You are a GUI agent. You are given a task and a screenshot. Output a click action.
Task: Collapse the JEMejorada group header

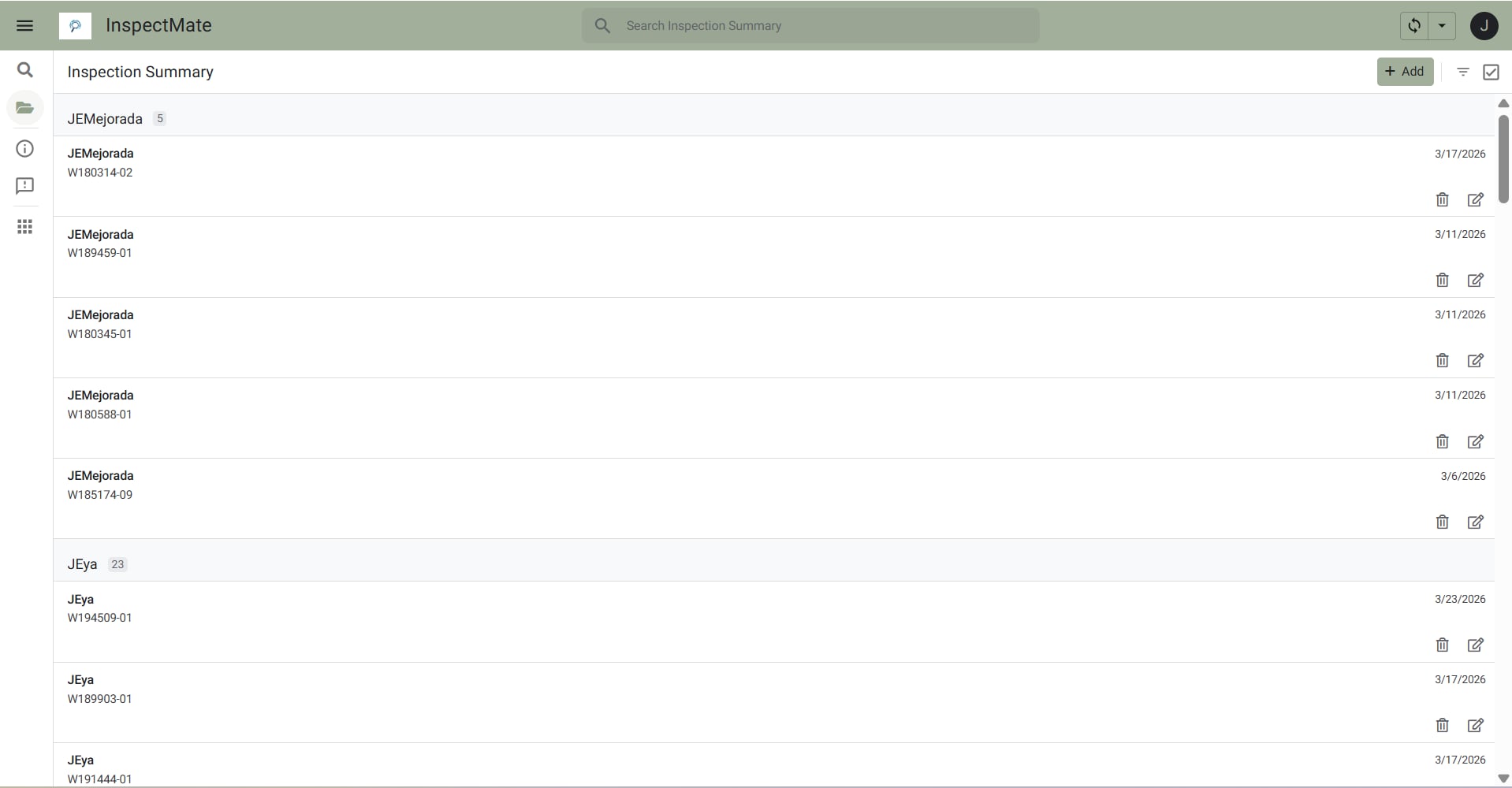(x=774, y=119)
